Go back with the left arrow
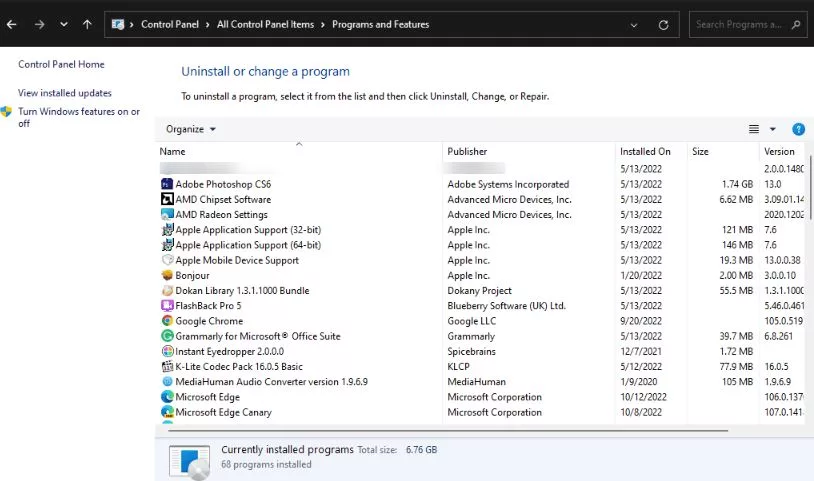This screenshot has width=814, height=481. pos(11,24)
